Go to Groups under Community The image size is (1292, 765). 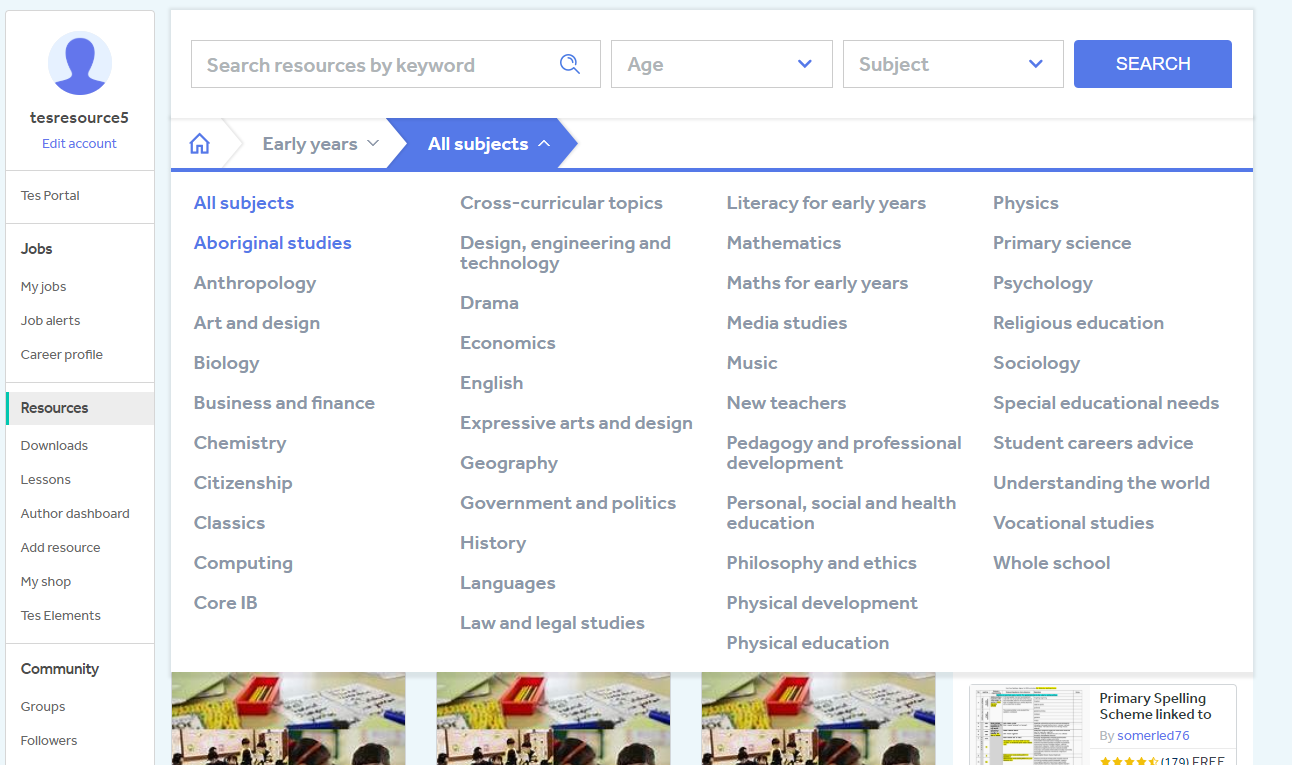[x=42, y=706]
